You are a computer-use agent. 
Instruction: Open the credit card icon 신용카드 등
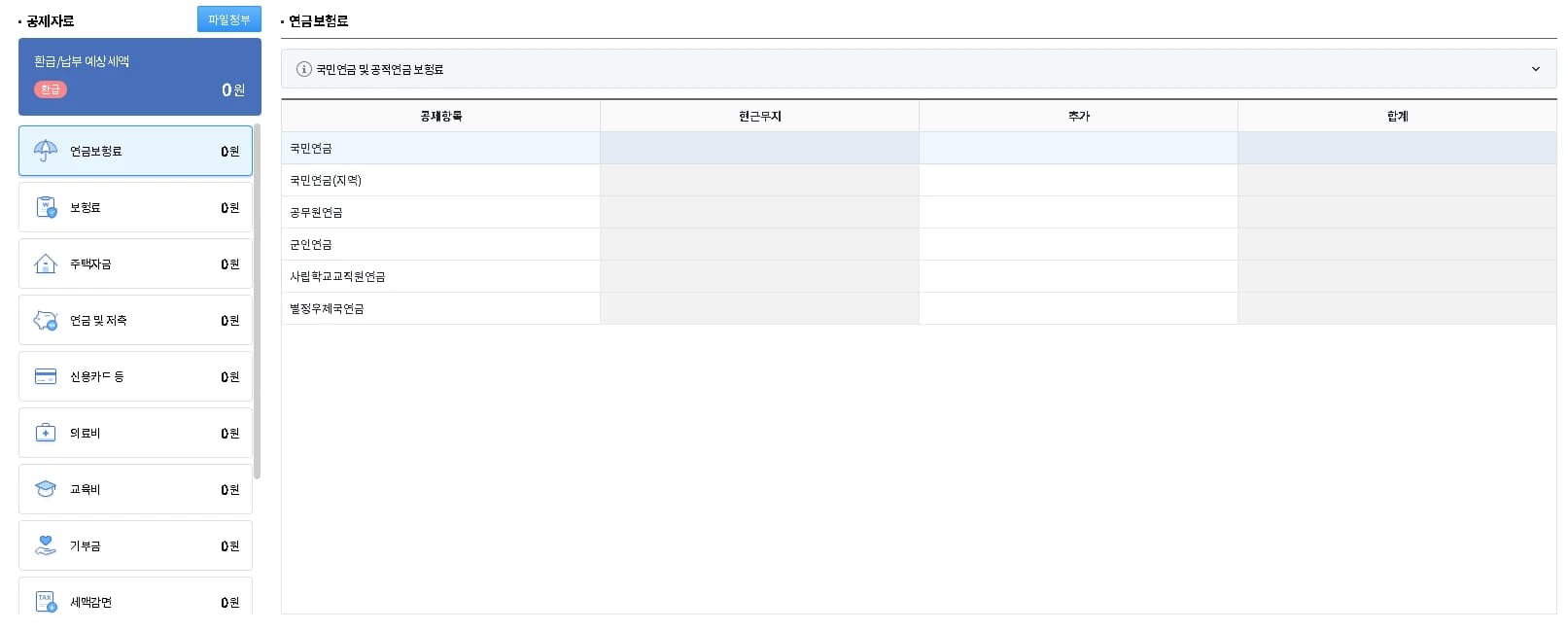tap(46, 376)
